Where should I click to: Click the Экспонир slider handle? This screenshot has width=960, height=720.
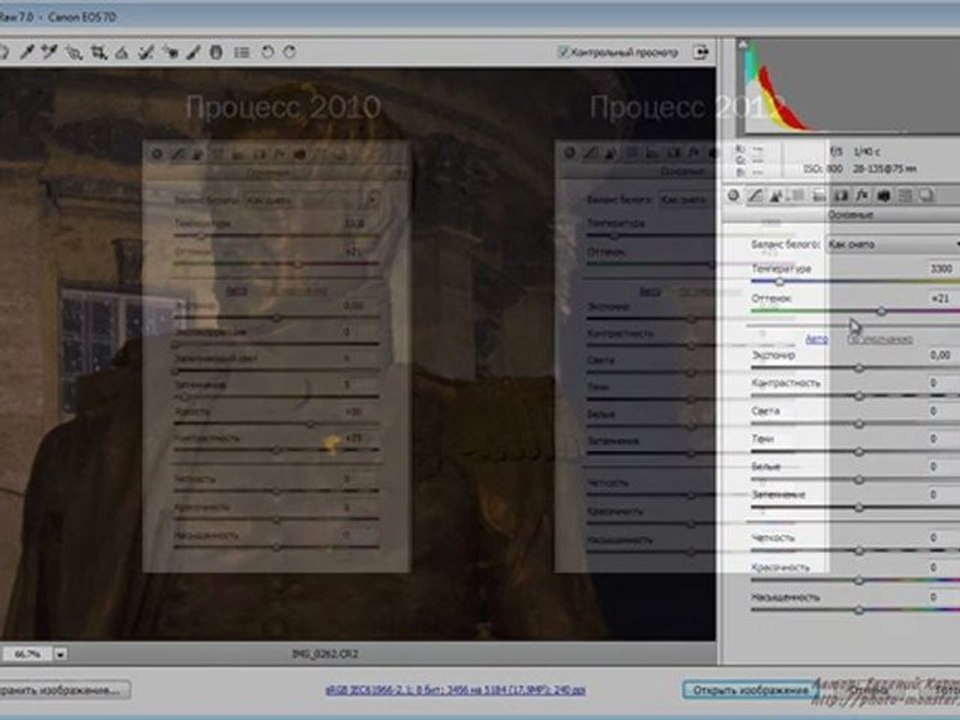click(859, 368)
